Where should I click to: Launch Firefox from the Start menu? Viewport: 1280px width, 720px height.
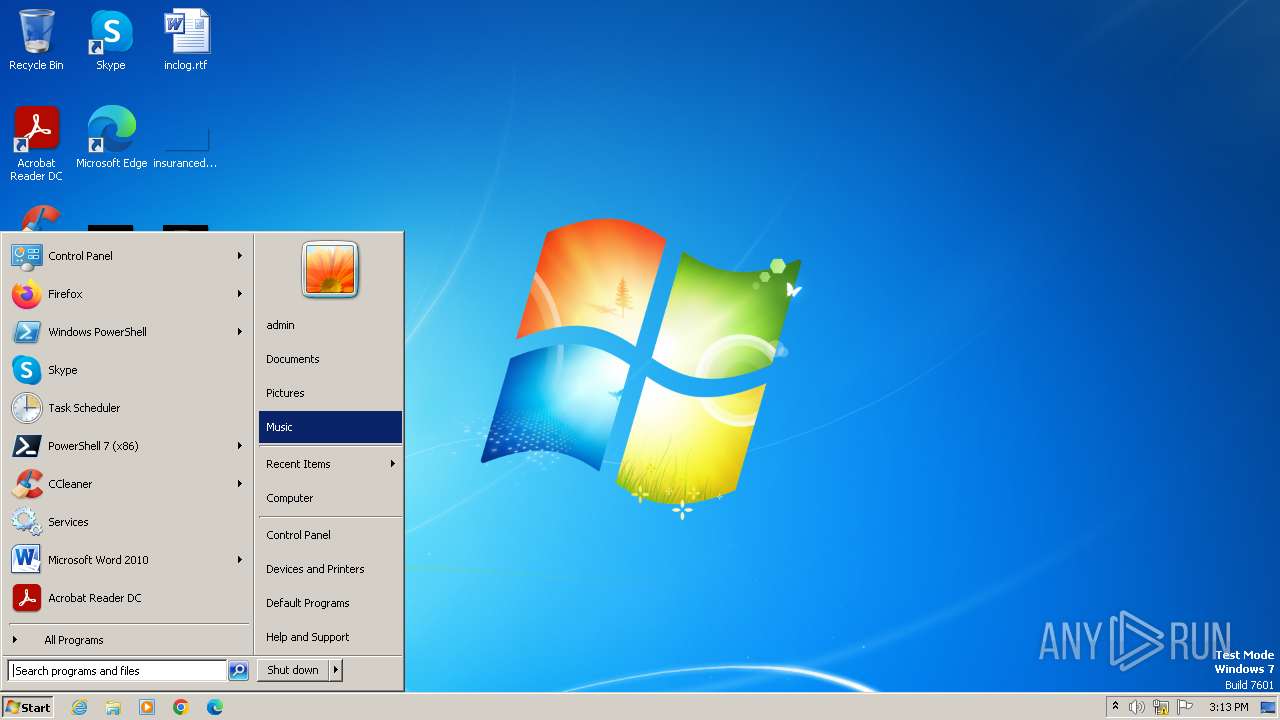click(x=127, y=294)
